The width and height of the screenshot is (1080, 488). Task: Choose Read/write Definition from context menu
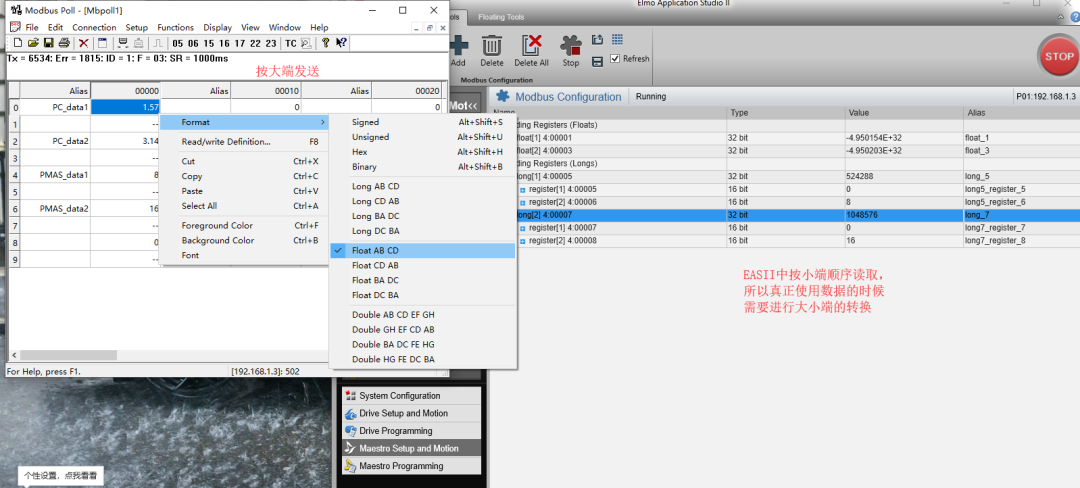245,142
